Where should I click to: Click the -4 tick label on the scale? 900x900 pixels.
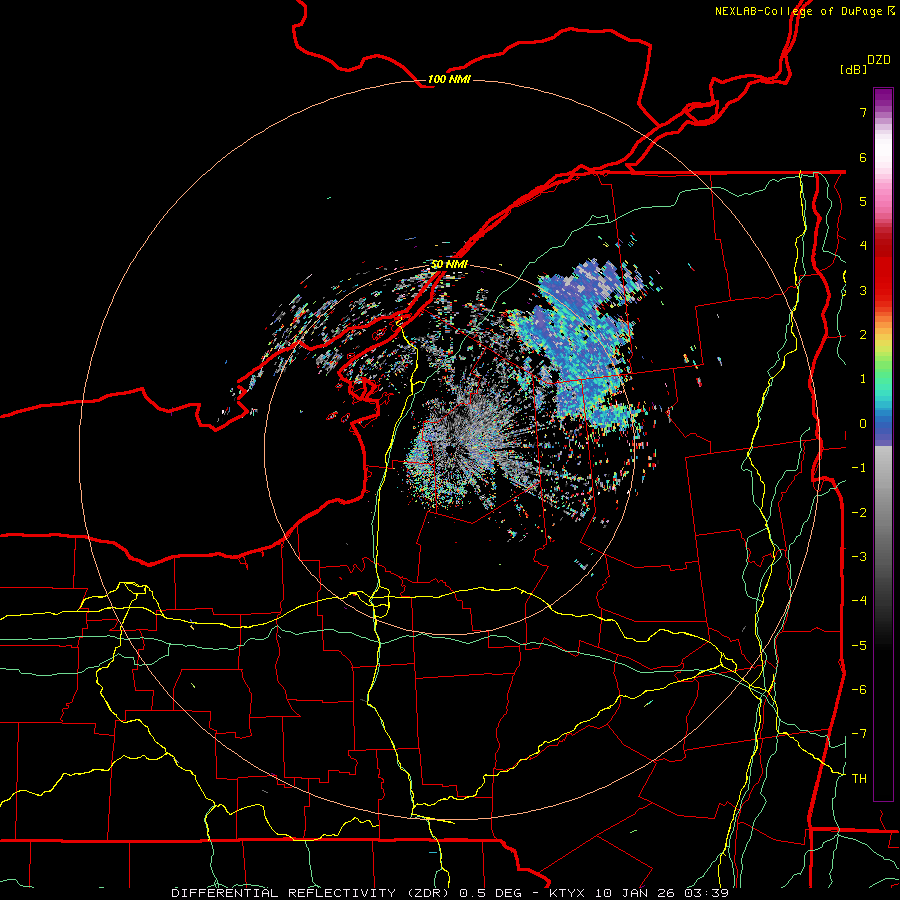(x=859, y=601)
